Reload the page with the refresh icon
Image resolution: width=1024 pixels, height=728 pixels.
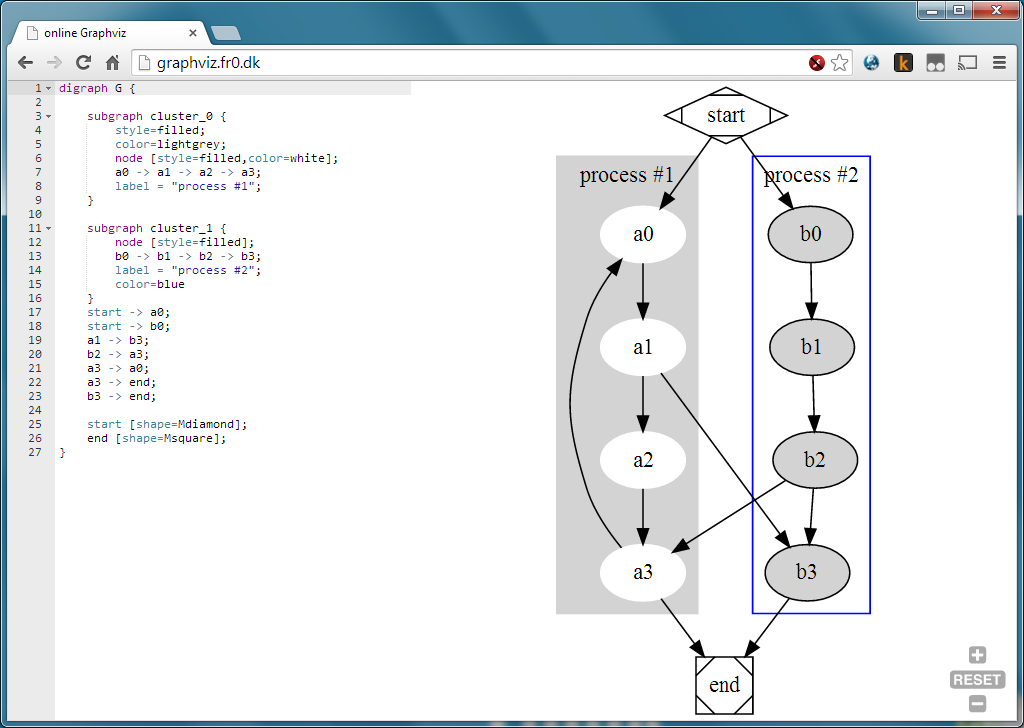click(83, 63)
